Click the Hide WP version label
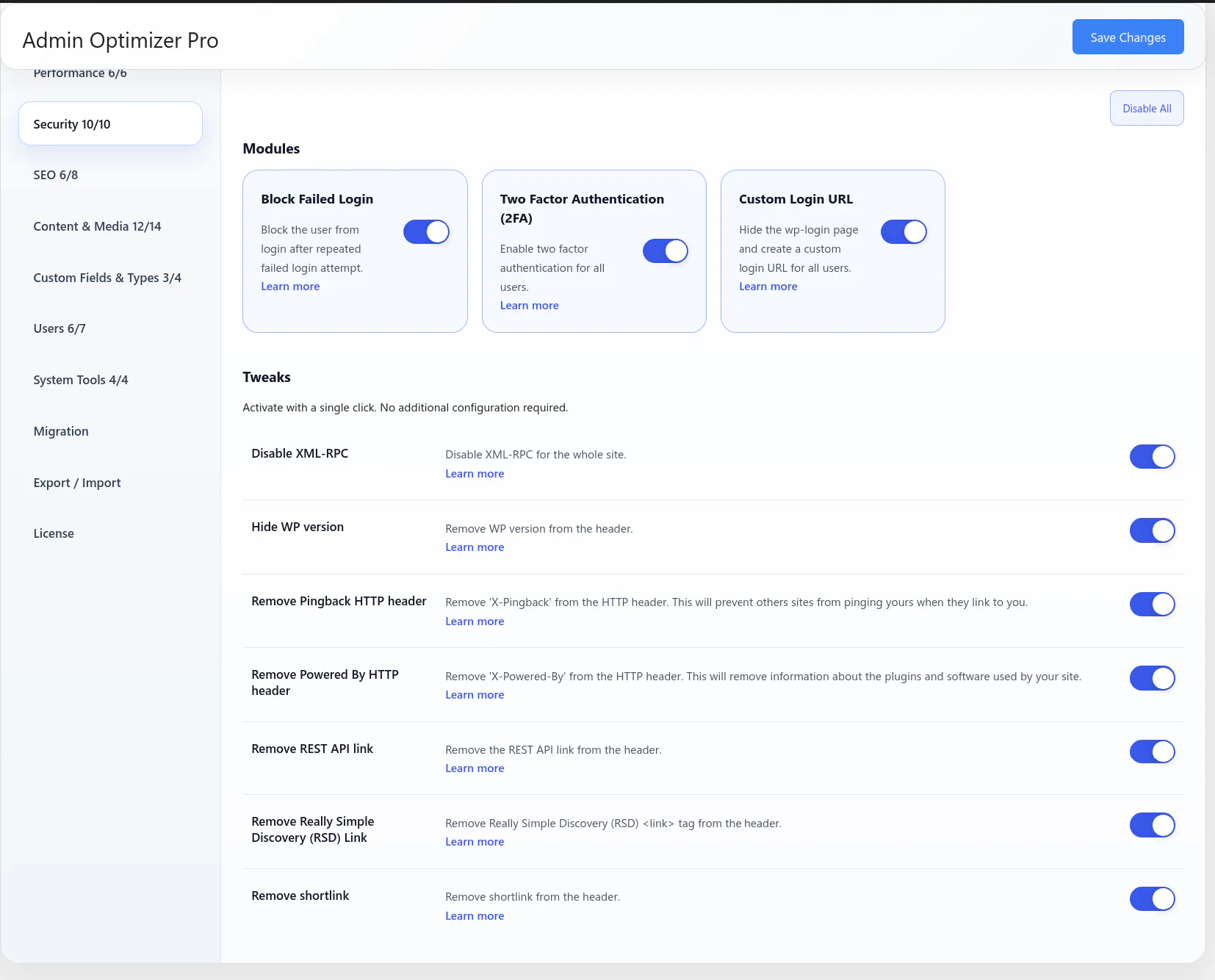Screen dimensions: 1215x980 click(x=298, y=527)
